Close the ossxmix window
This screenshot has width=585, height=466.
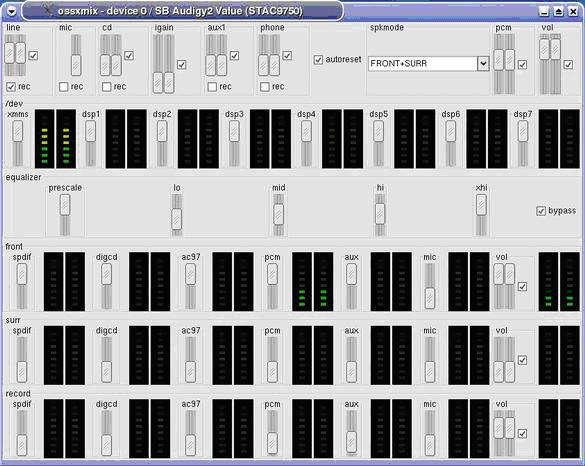pyautogui.click(x=573, y=12)
